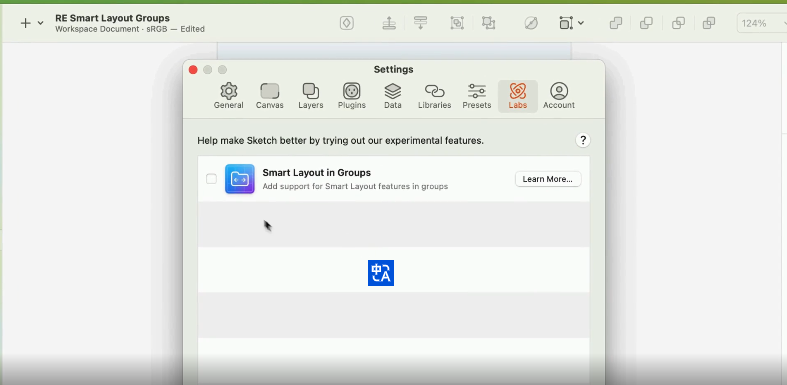The width and height of the screenshot is (787, 385).
Task: Click the Send Backward toolbar icon
Action: (421, 23)
